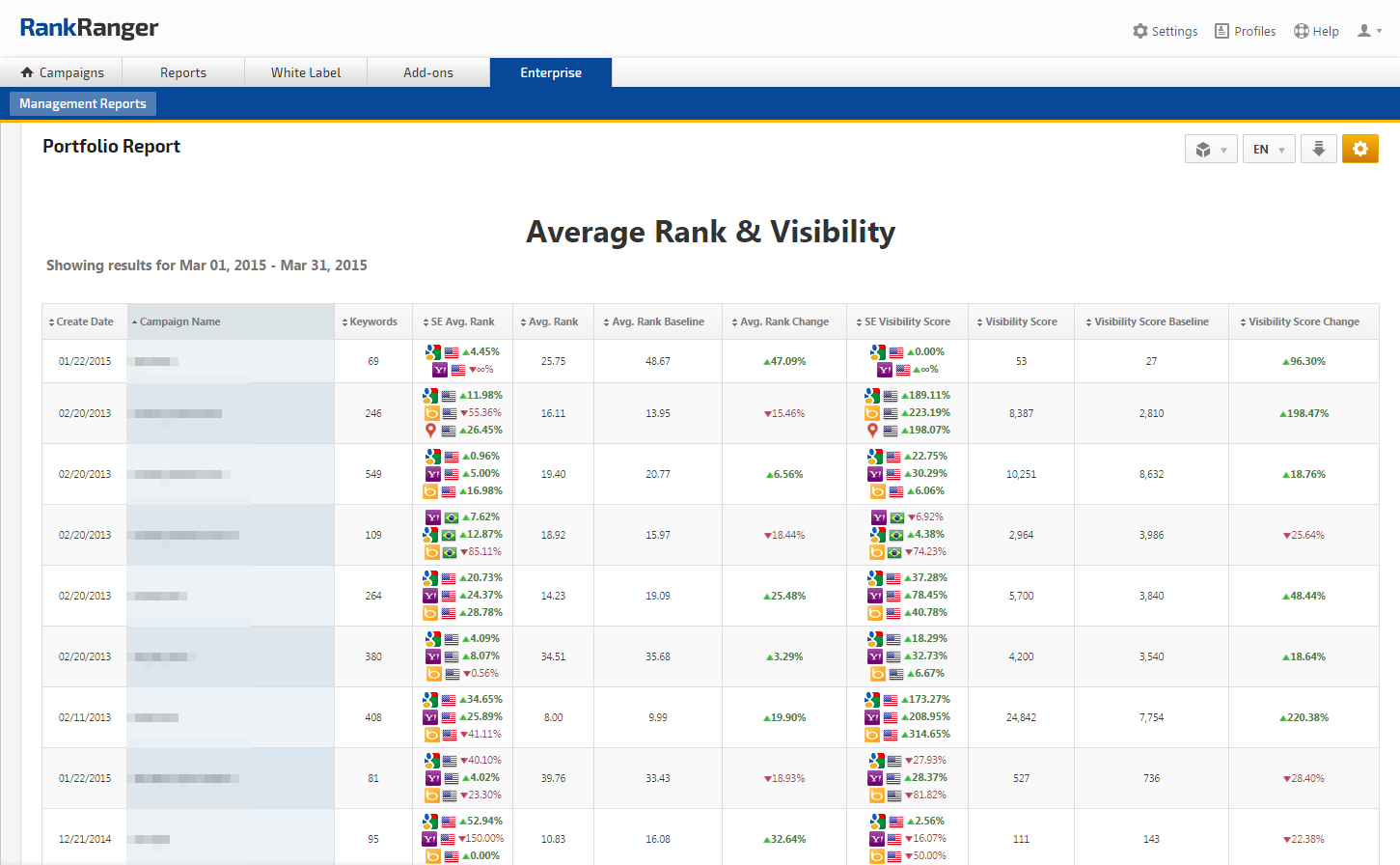Click the download report icon button
Viewport: 1400px width, 865px height.
(1318, 149)
